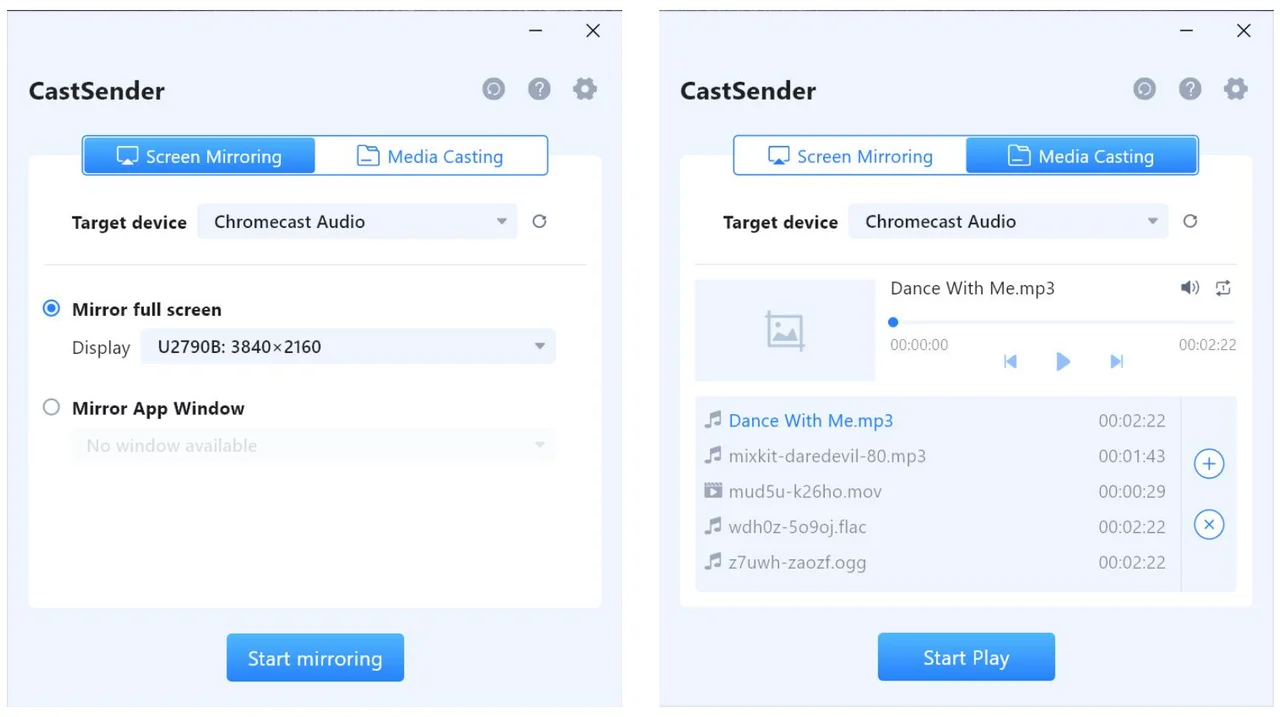Viewport: 1280px width, 717px height.
Task: Click the Start Play button
Action: coord(966,657)
